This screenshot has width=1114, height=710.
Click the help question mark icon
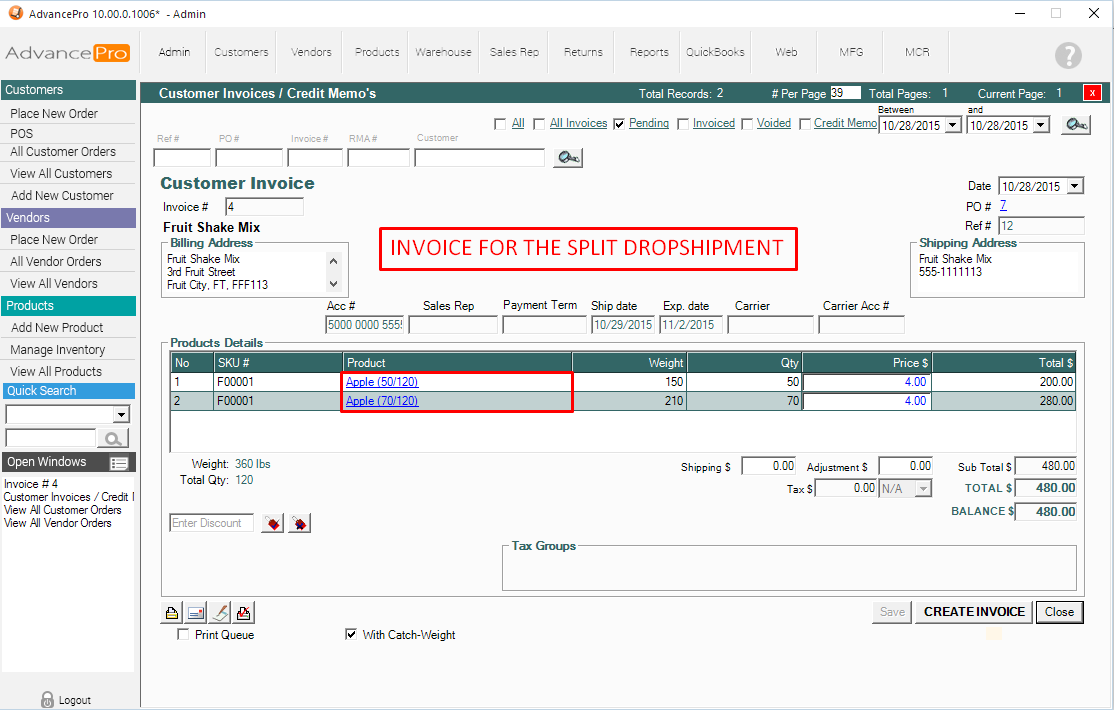pos(1068,55)
